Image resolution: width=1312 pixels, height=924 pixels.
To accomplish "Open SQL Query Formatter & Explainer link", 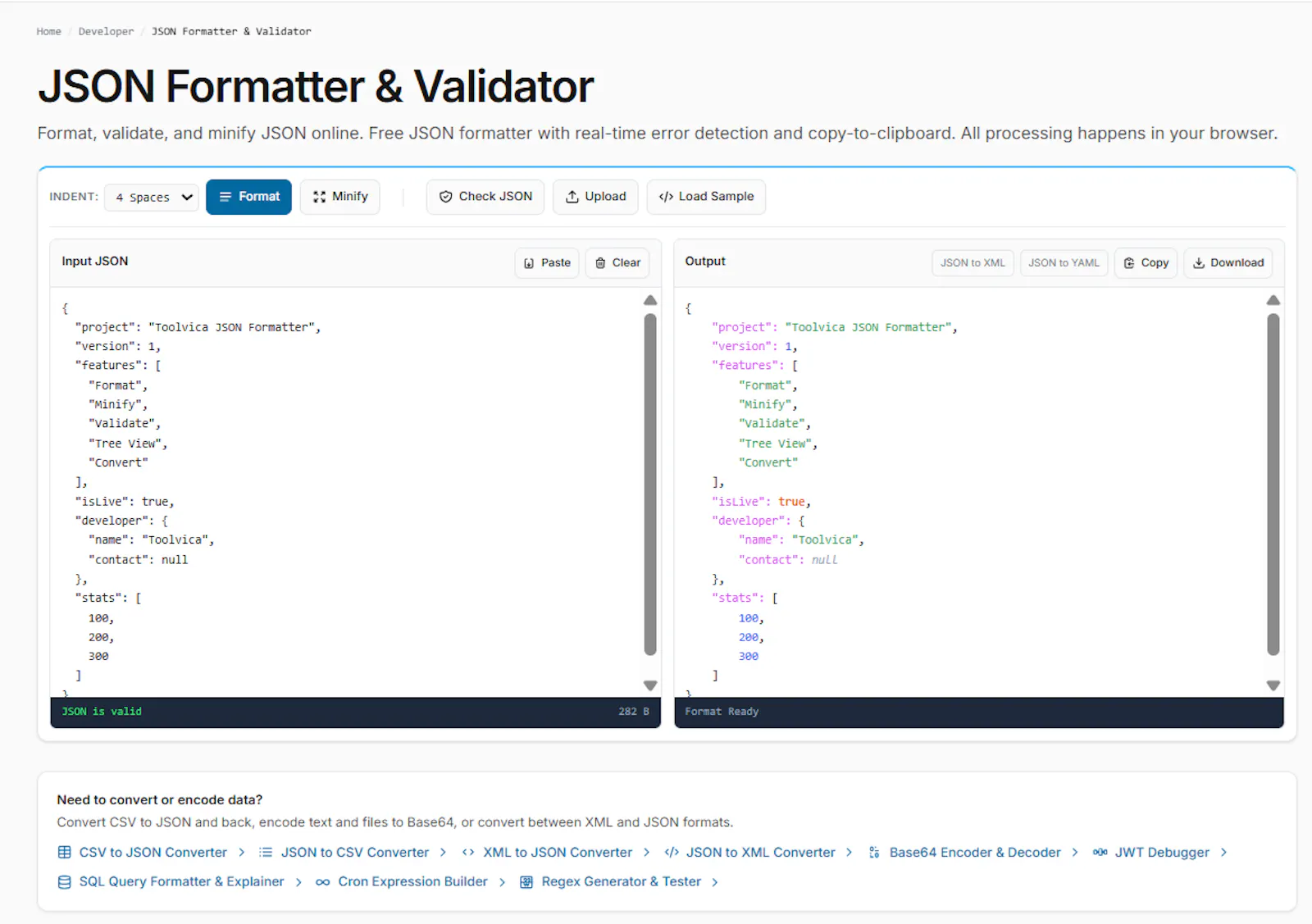I will [x=181, y=882].
